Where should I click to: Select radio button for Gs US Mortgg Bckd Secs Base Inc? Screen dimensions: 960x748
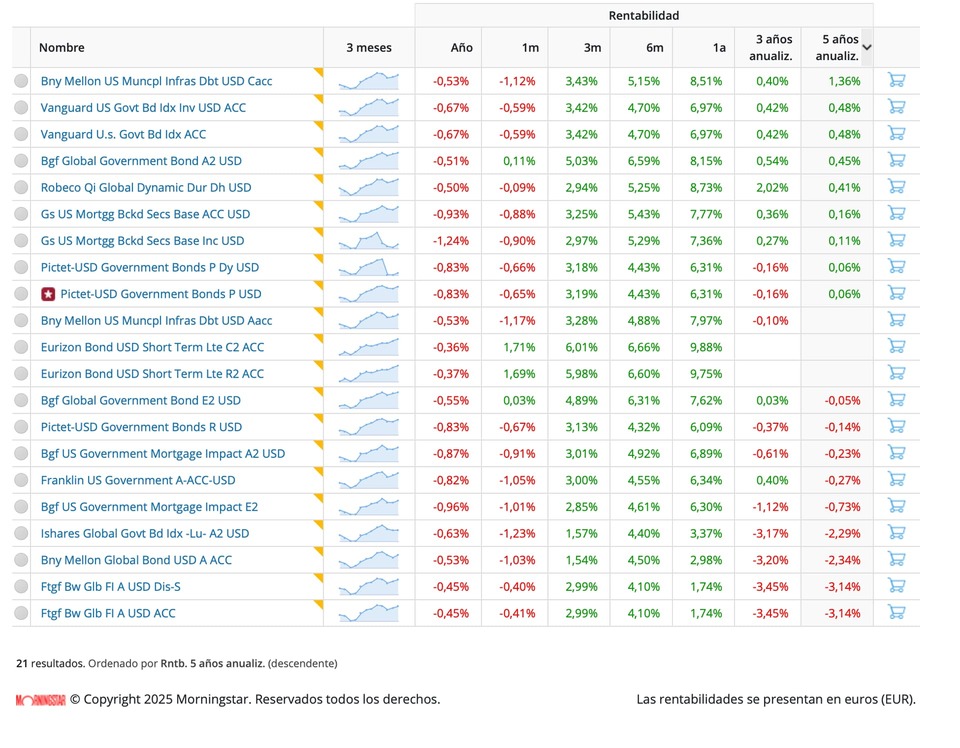coord(21,241)
